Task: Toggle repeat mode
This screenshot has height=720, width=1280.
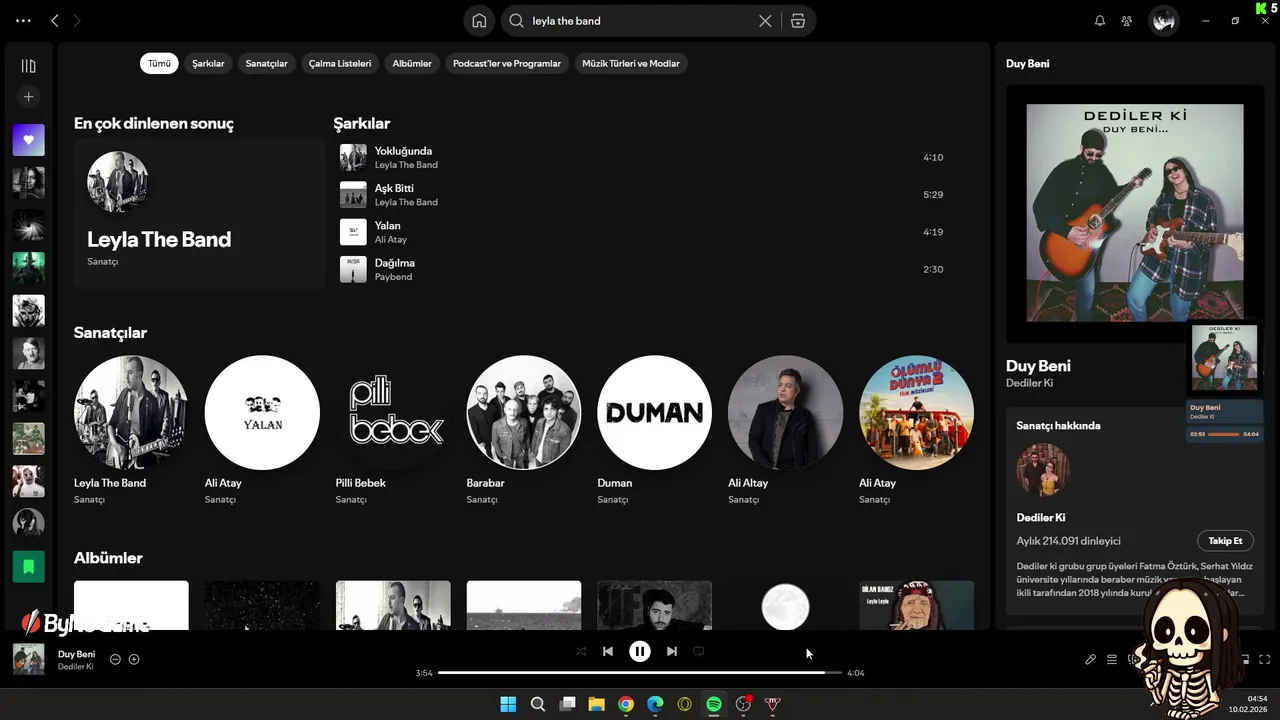Action: (699, 651)
